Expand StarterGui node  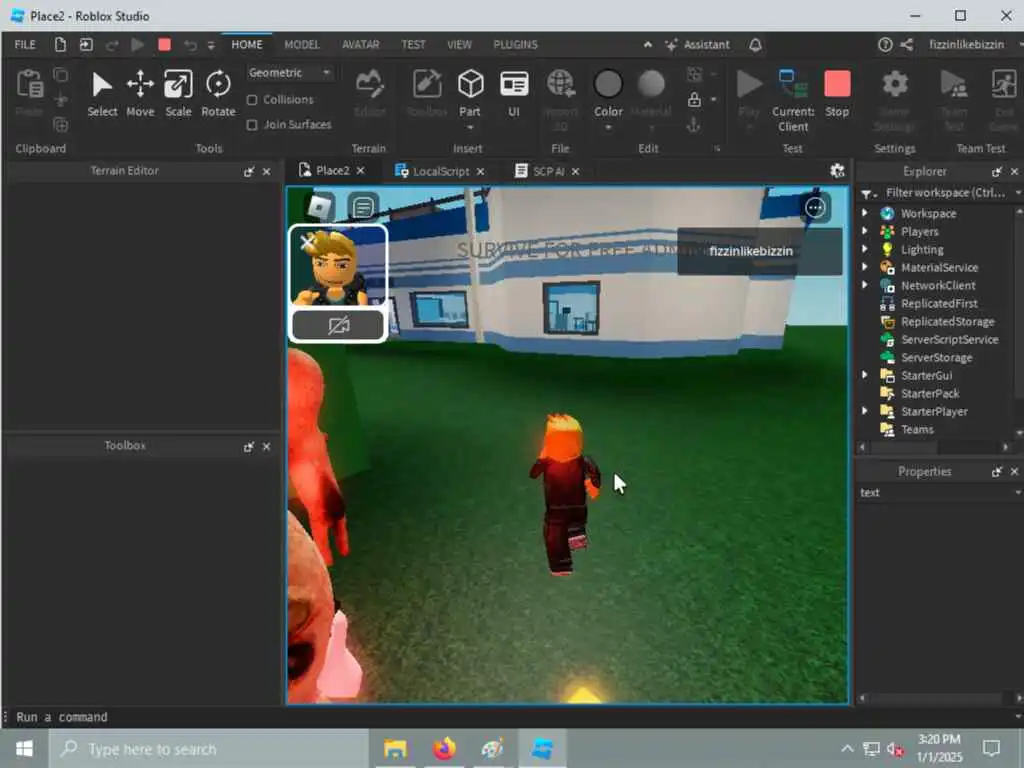pyautogui.click(x=865, y=375)
